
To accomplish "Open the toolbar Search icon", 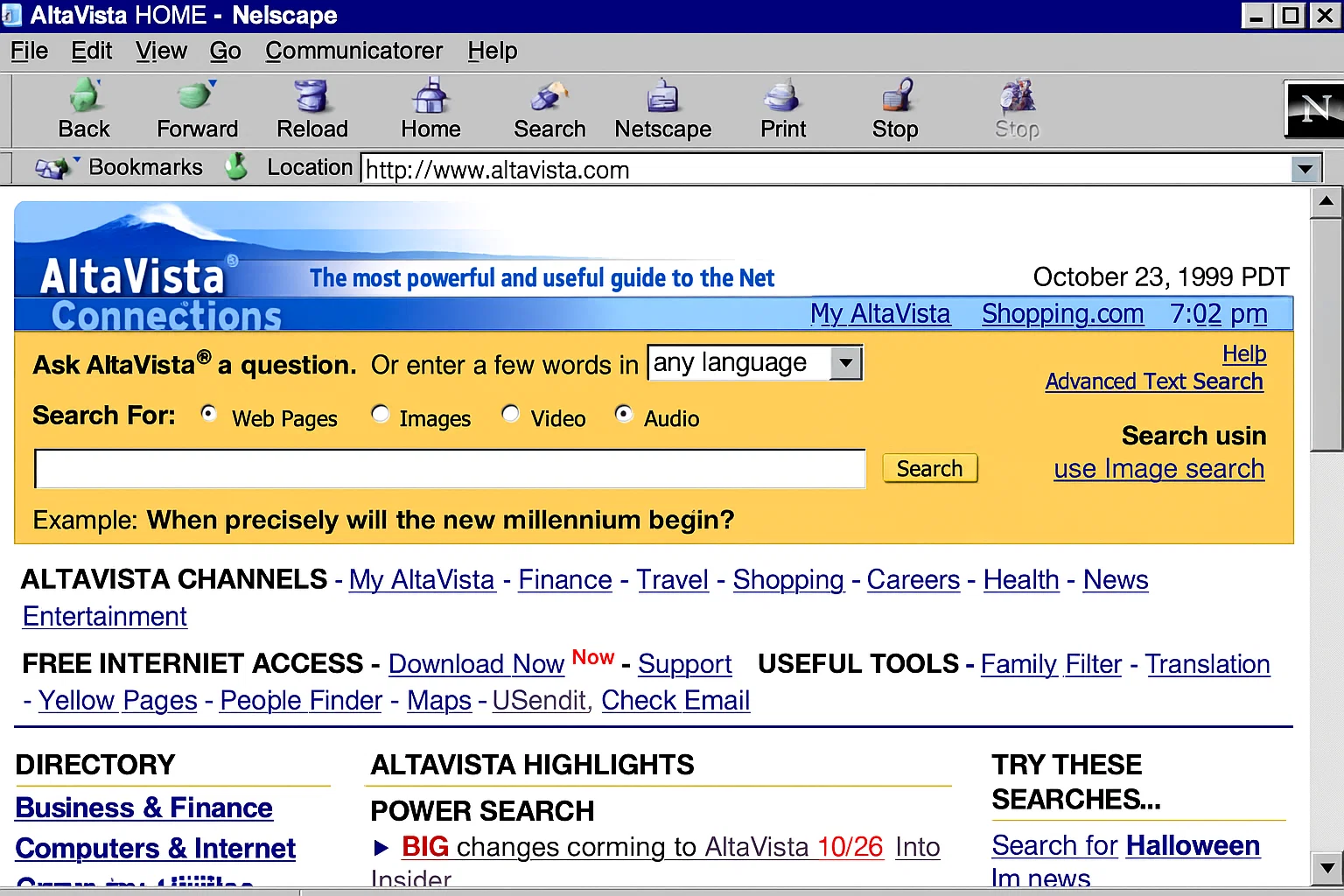I will click(549, 96).
